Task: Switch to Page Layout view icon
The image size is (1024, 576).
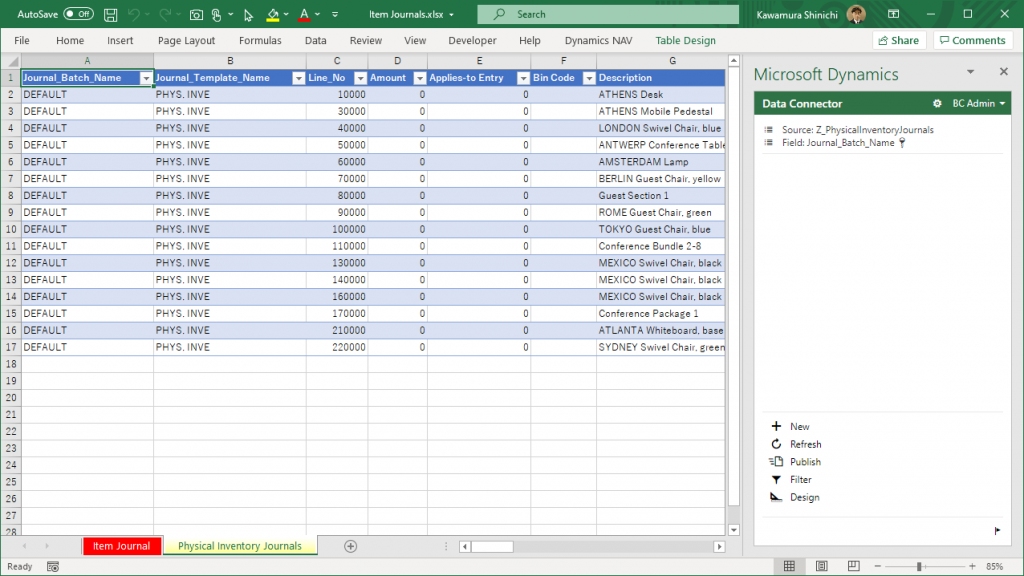Action: tap(822, 566)
